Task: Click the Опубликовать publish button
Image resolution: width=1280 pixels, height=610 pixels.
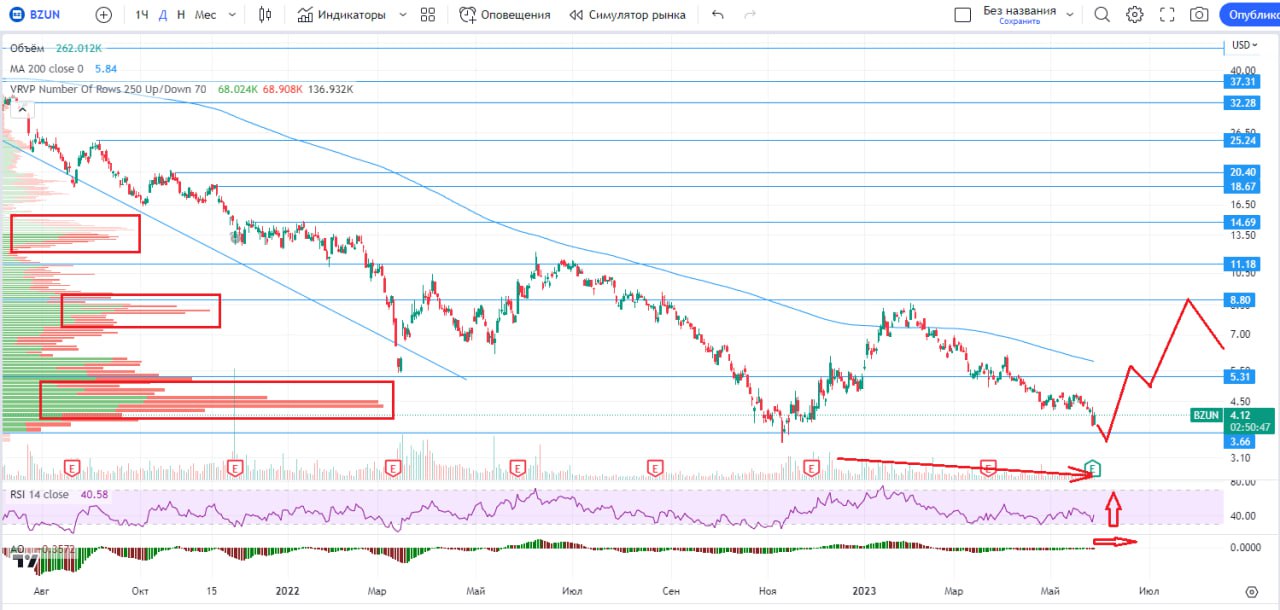Action: 1252,15
